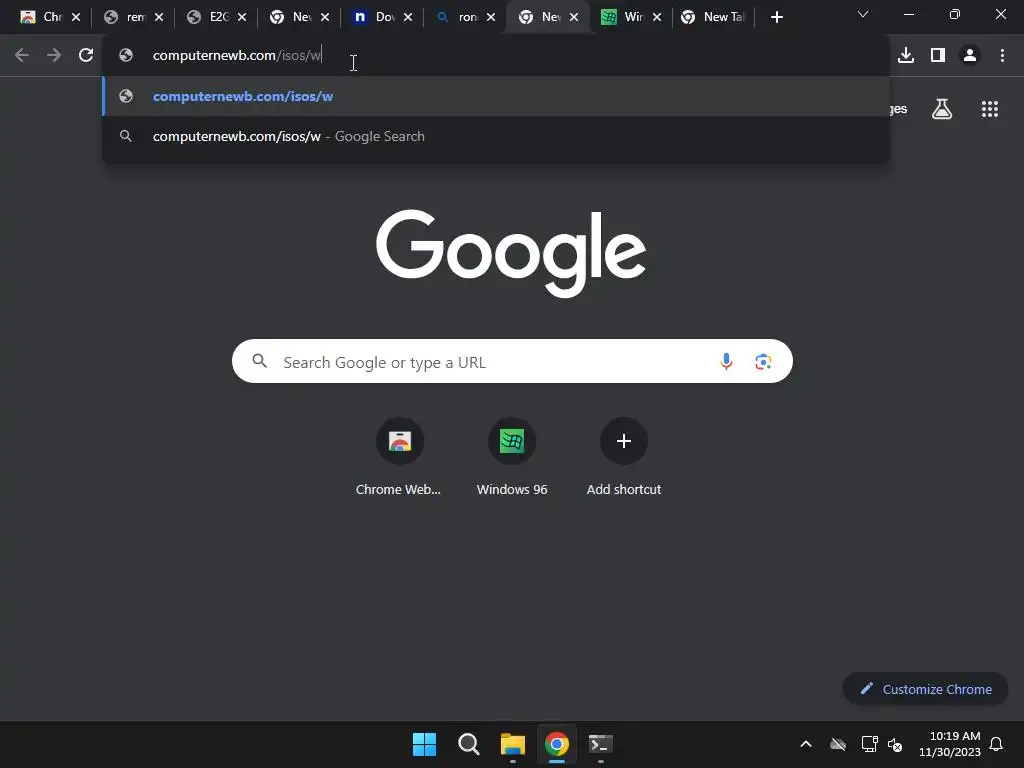The height and width of the screenshot is (768, 1024).
Task: Close the Win tab
Action: (656, 18)
